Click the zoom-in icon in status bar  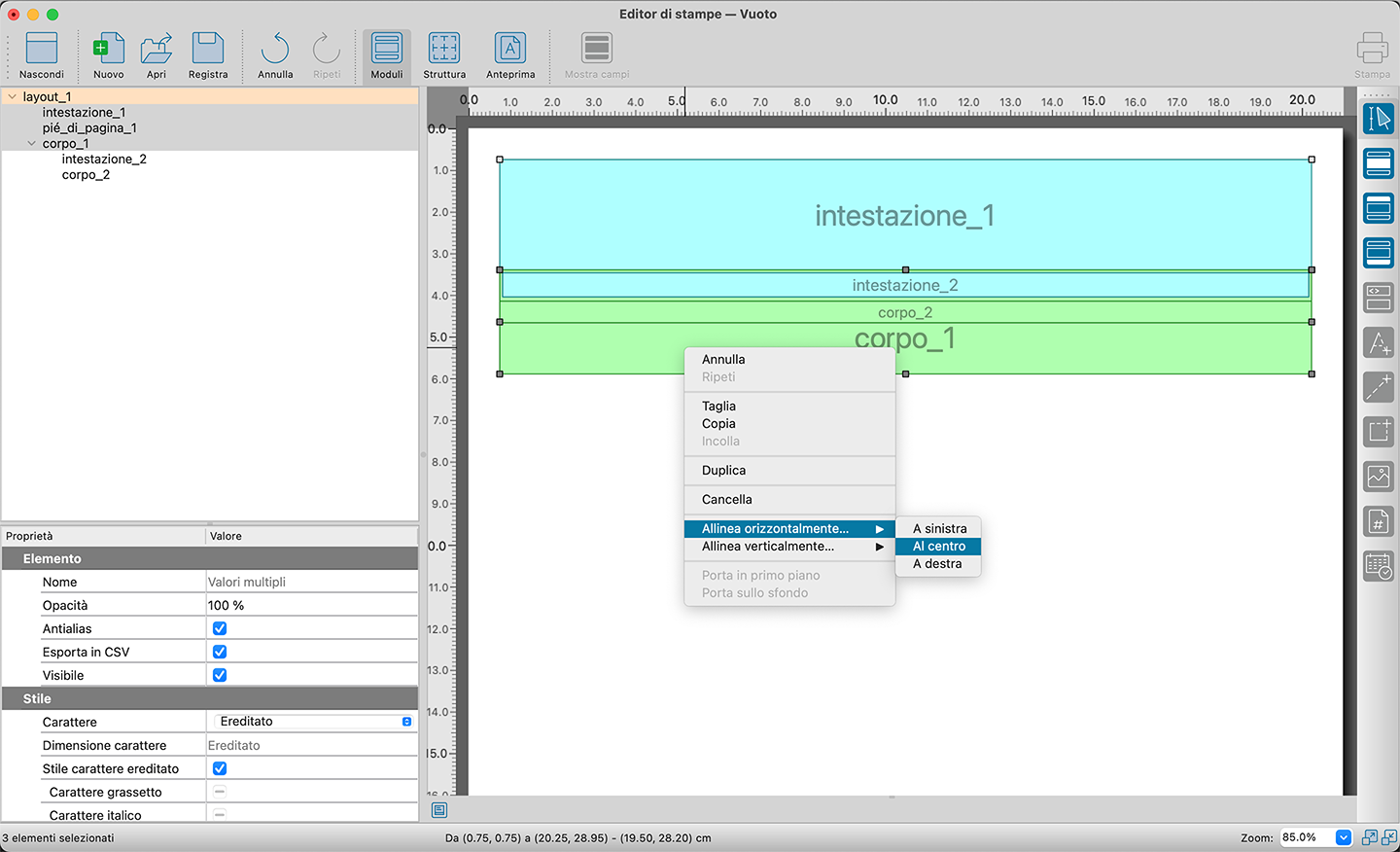pos(1370,837)
